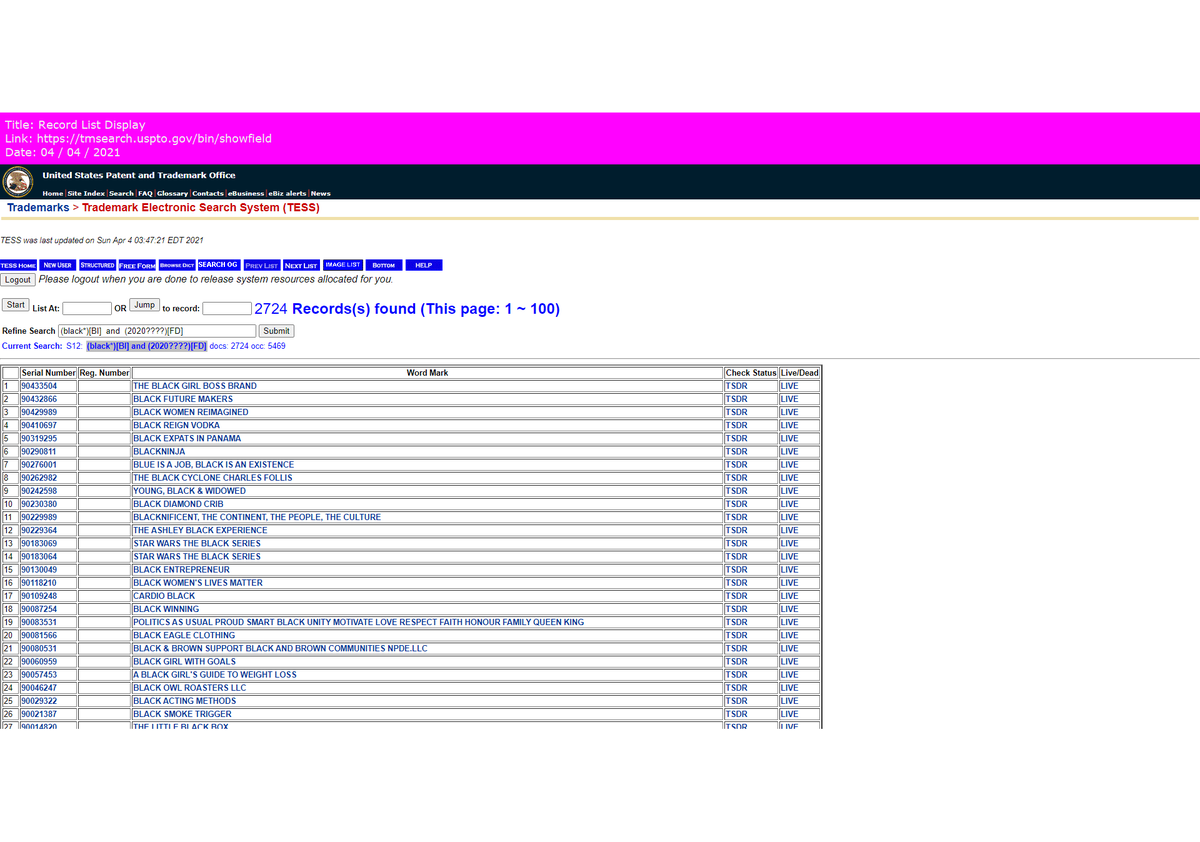The height and width of the screenshot is (842, 1200).
Task: Click LIVE status for YOUNG, BLACK & WIDOWED
Action: 790,491
